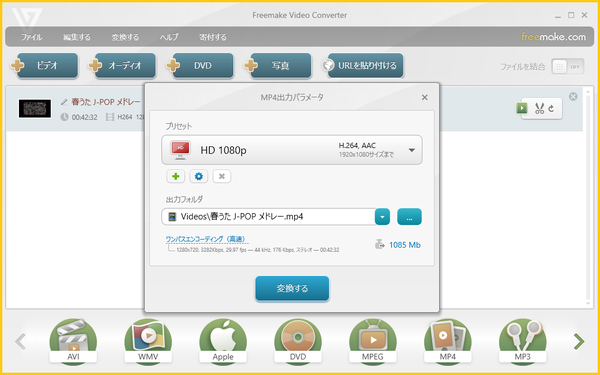Click the 00:42:32 duration text
This screenshot has height=375, width=600.
tap(85, 117)
